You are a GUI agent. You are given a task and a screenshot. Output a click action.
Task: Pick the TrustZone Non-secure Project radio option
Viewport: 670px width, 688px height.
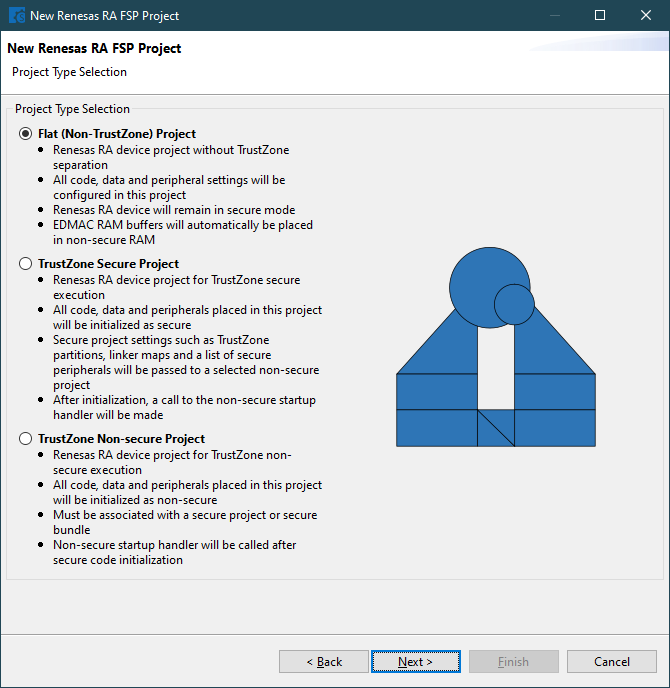(26, 439)
